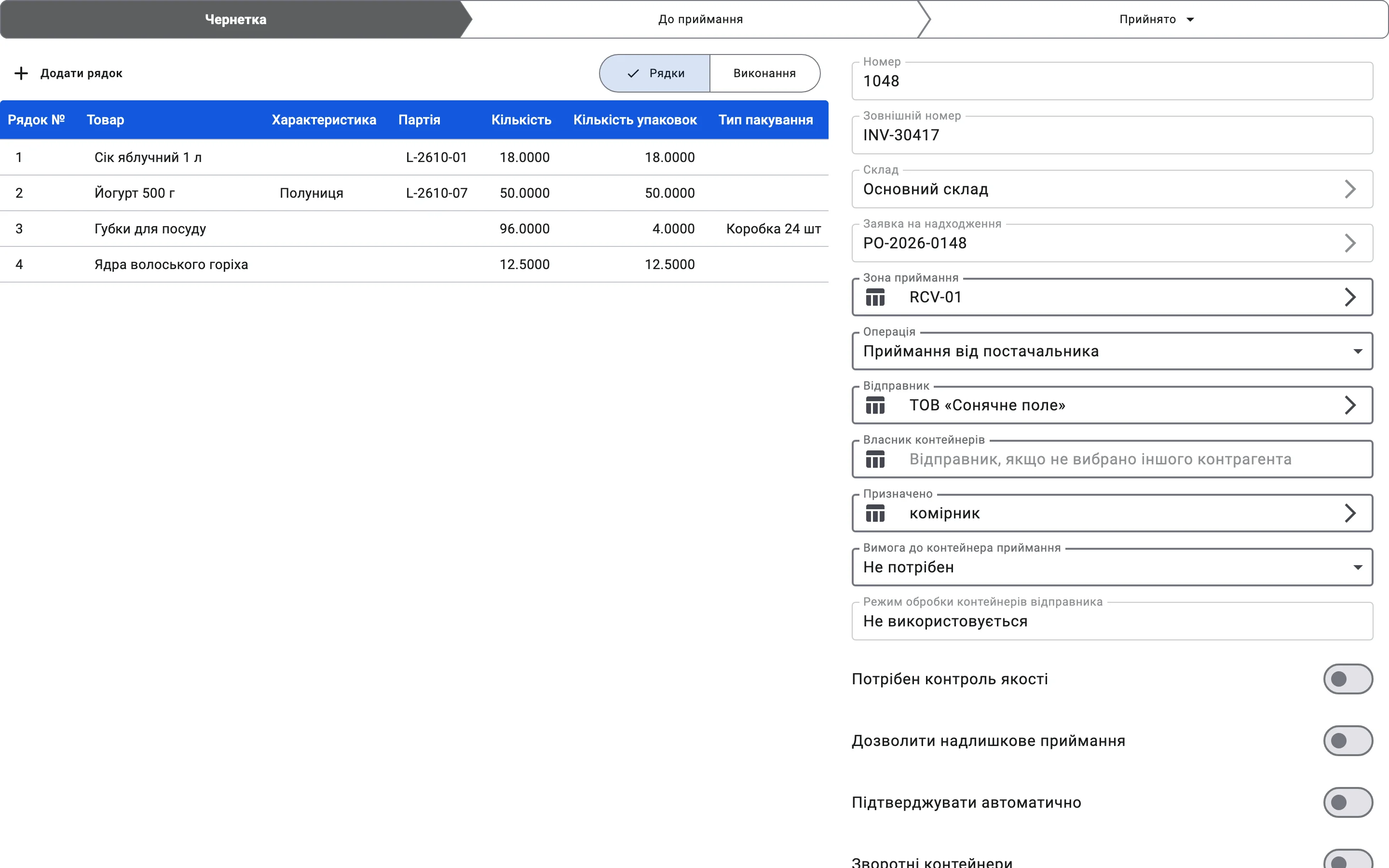Enable Дозволити надлишкове приймання switch
This screenshot has width=1389, height=868.
pyautogui.click(x=1348, y=741)
